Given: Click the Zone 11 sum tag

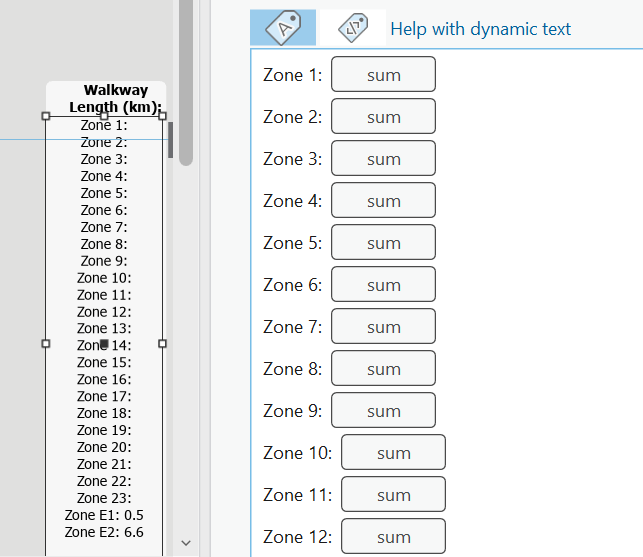Looking at the screenshot, I should (x=393, y=494).
